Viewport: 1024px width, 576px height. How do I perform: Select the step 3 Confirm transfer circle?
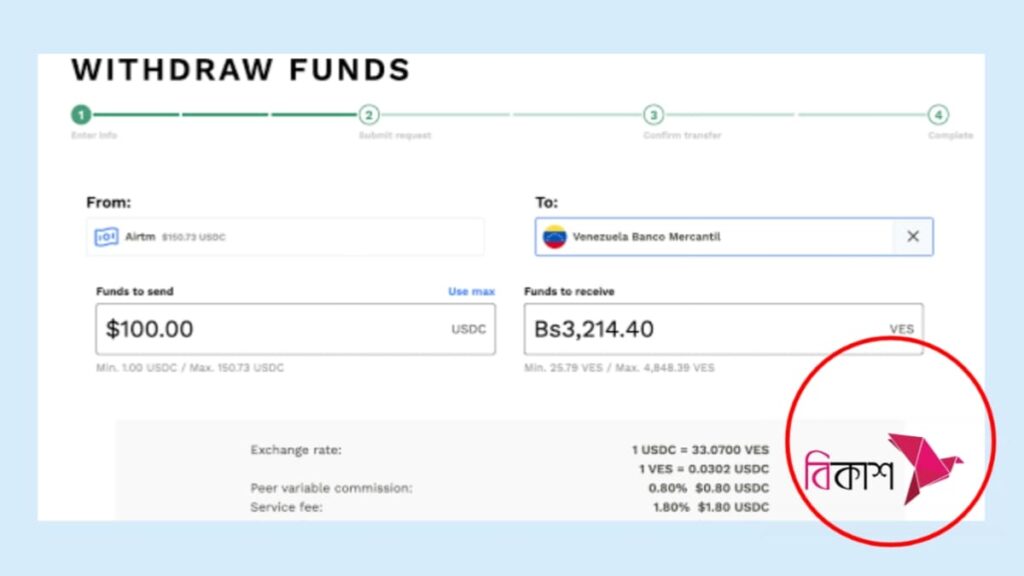pos(653,115)
